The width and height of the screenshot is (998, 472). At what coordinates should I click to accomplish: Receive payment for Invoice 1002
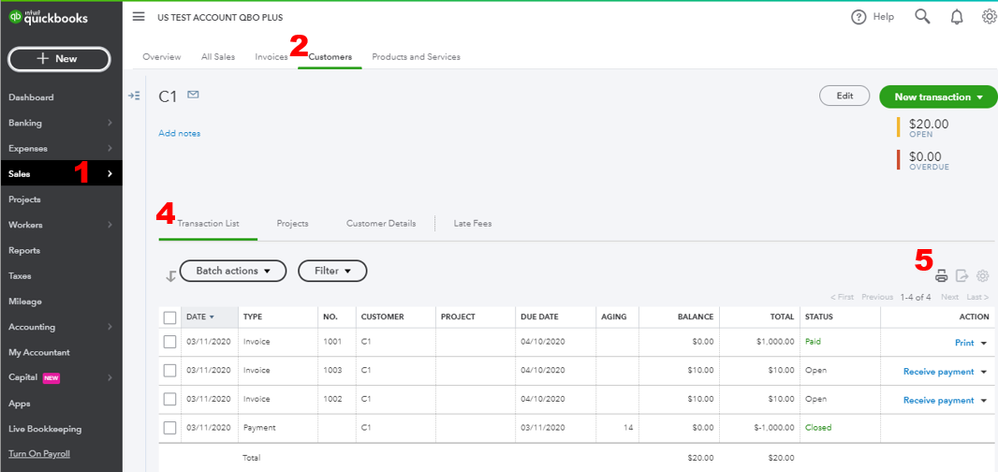click(x=938, y=400)
